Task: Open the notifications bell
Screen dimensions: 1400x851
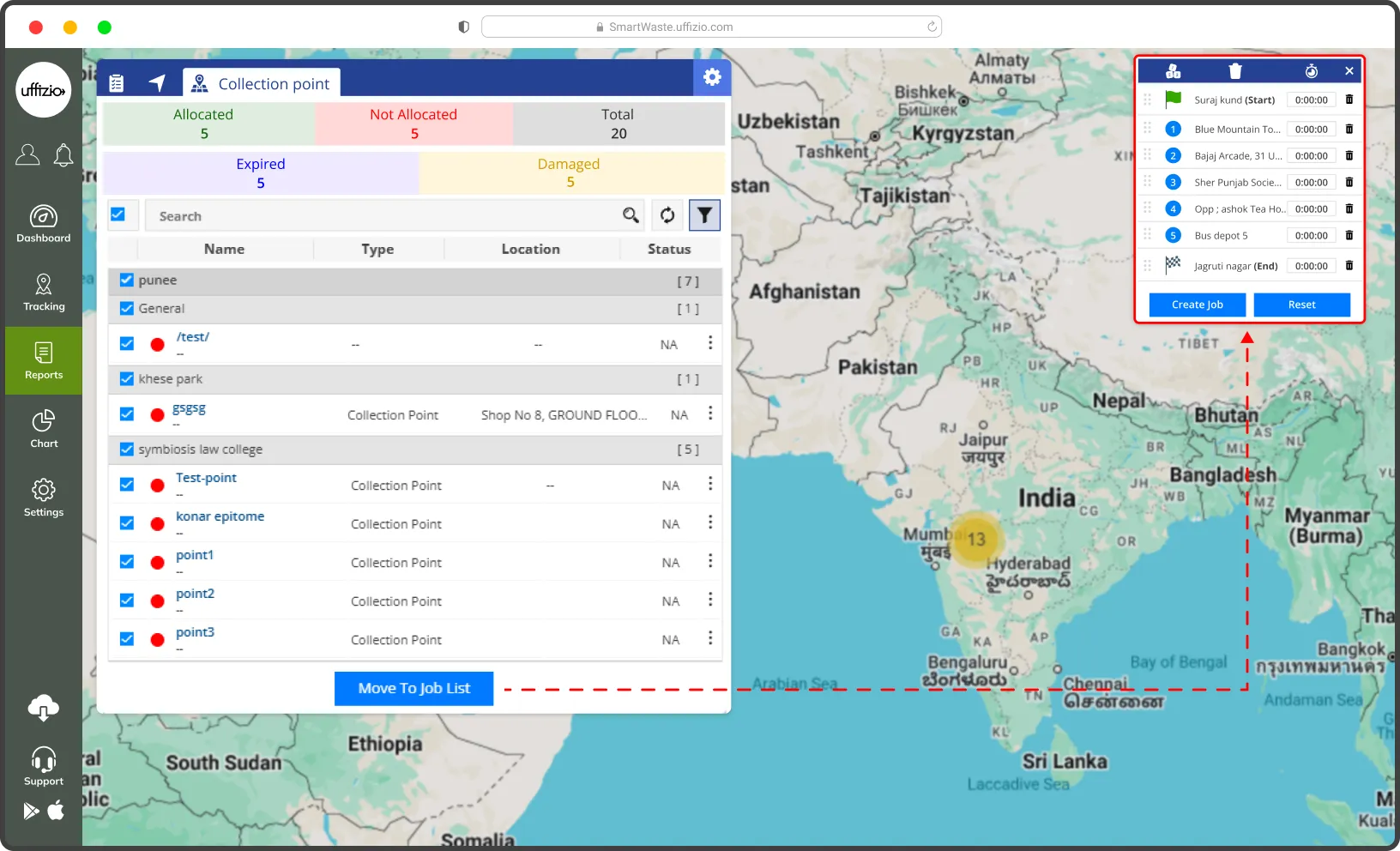Action: coord(63,155)
